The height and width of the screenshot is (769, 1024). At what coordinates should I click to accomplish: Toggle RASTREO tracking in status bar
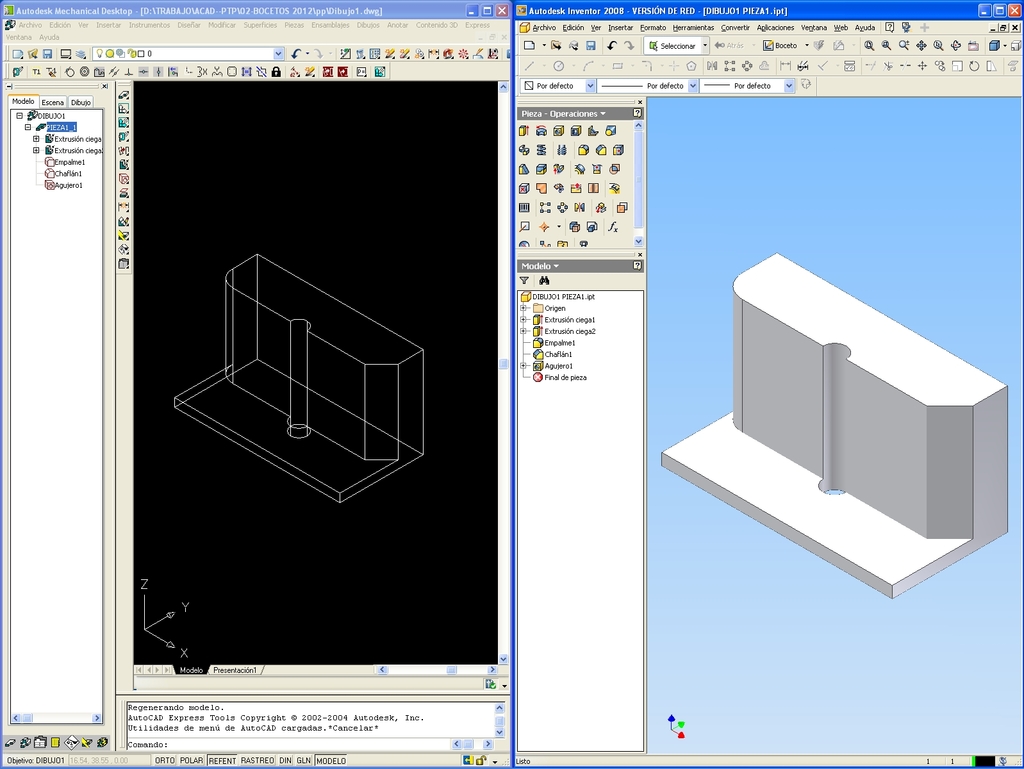pos(257,761)
